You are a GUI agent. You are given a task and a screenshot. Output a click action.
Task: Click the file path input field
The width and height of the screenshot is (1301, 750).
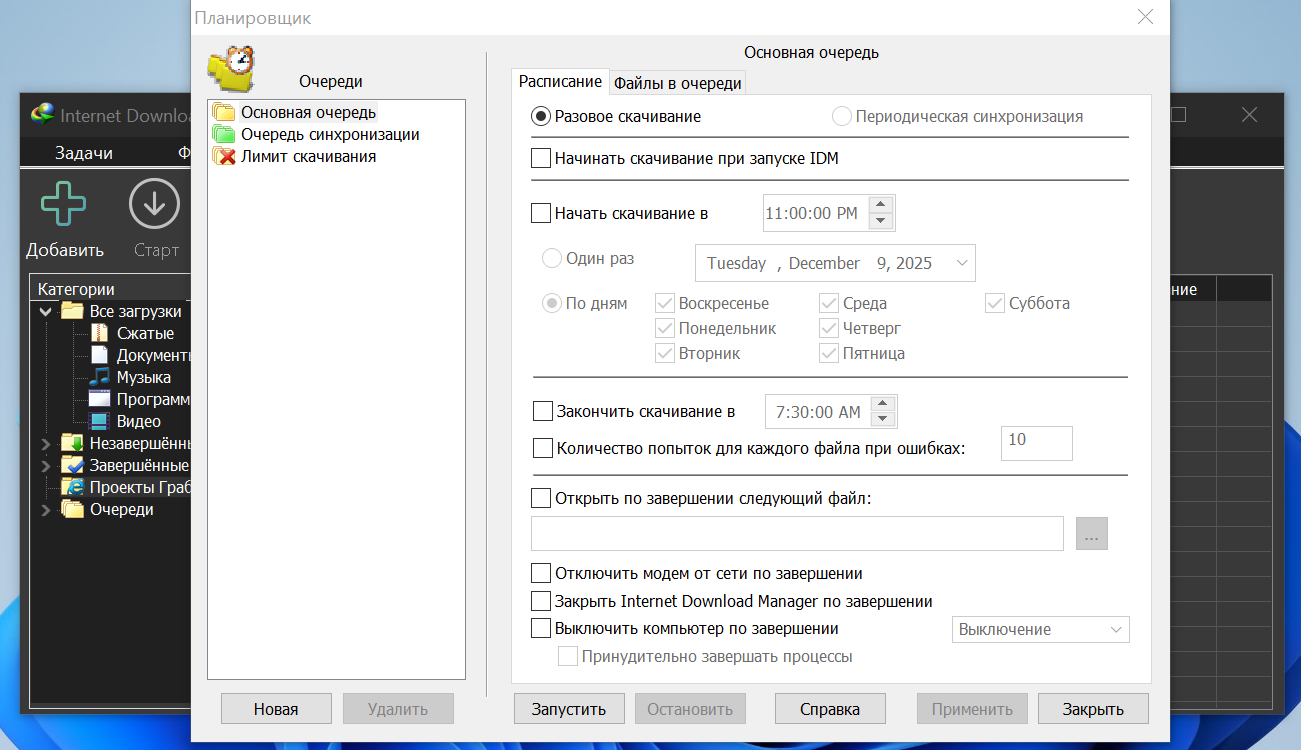click(x=796, y=534)
